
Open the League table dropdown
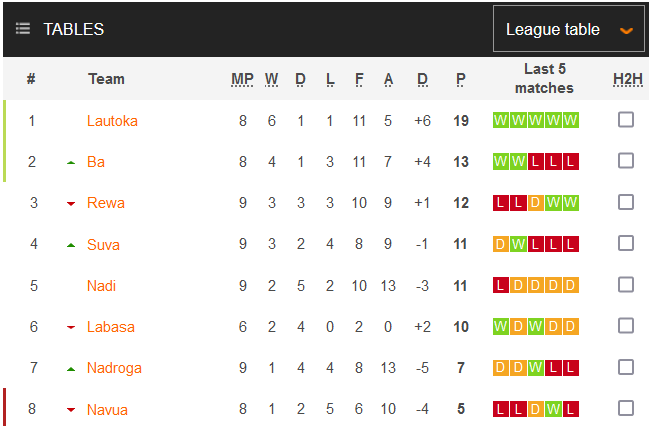pyautogui.click(x=569, y=29)
